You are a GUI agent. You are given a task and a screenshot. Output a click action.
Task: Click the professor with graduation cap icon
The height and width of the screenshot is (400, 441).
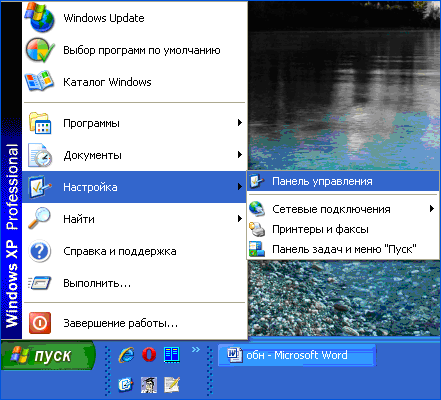click(149, 385)
